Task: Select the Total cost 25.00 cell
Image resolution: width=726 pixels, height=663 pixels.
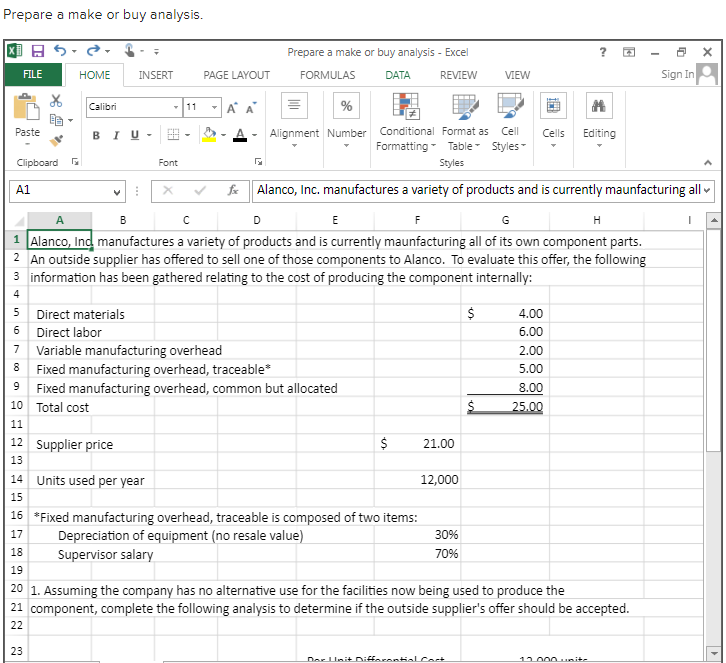Action: (x=505, y=407)
